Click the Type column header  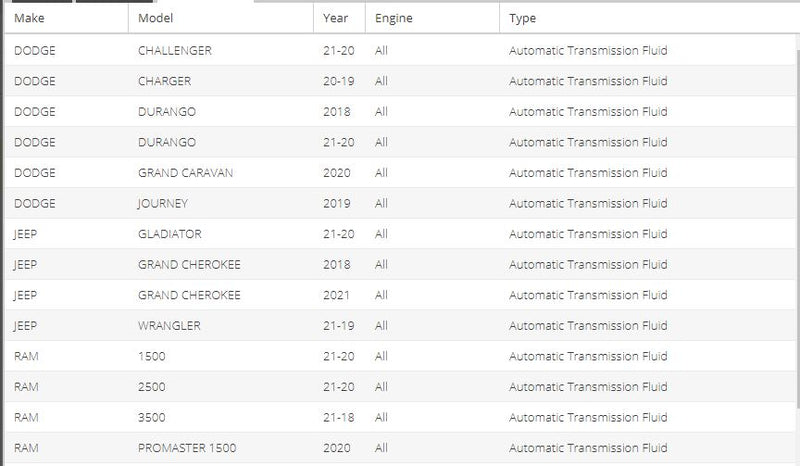pyautogui.click(x=523, y=19)
